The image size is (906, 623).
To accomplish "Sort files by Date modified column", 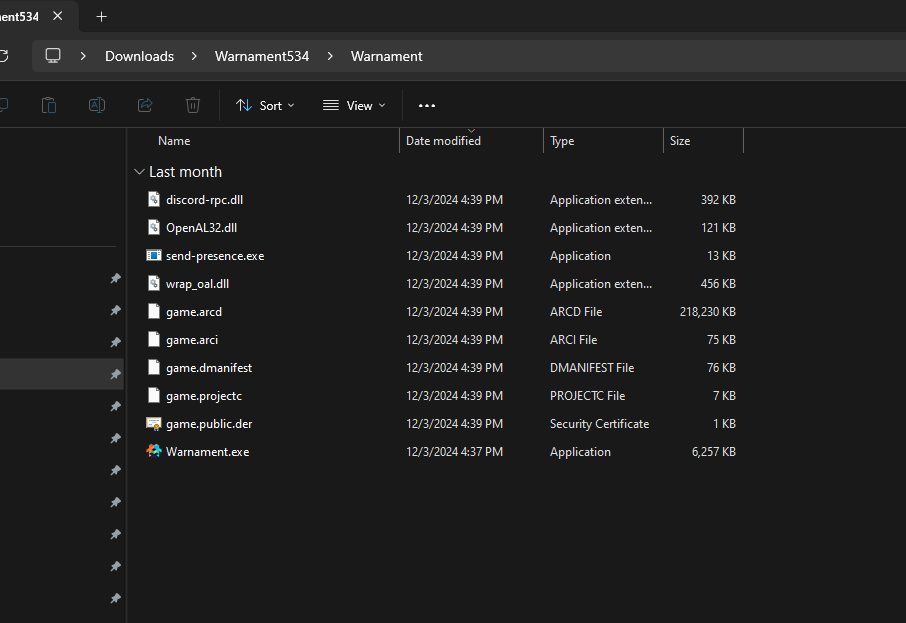I will (443, 141).
